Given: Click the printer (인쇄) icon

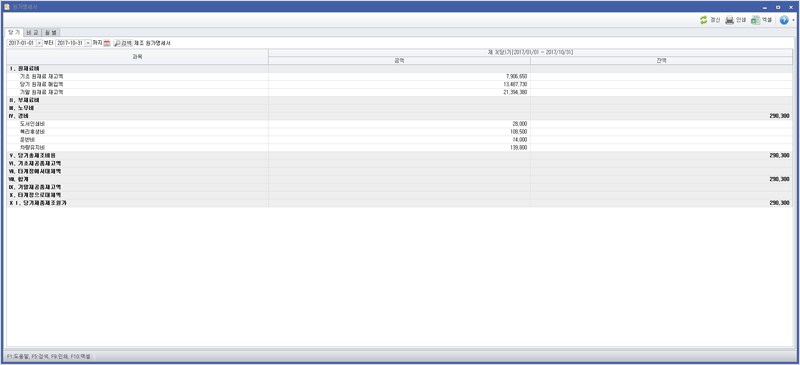Looking at the screenshot, I should [730, 20].
